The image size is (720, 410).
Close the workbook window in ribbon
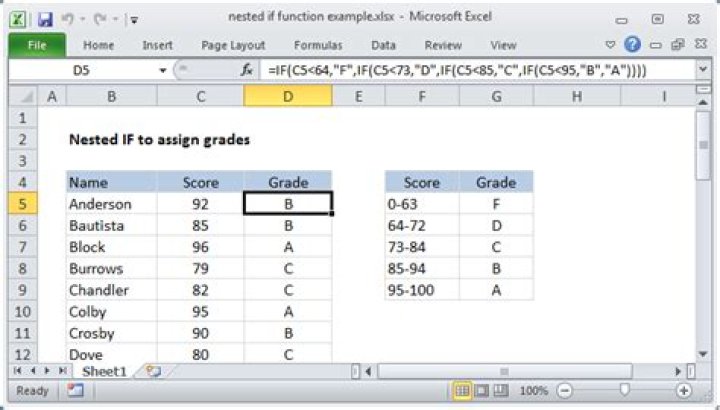pyautogui.click(x=701, y=44)
